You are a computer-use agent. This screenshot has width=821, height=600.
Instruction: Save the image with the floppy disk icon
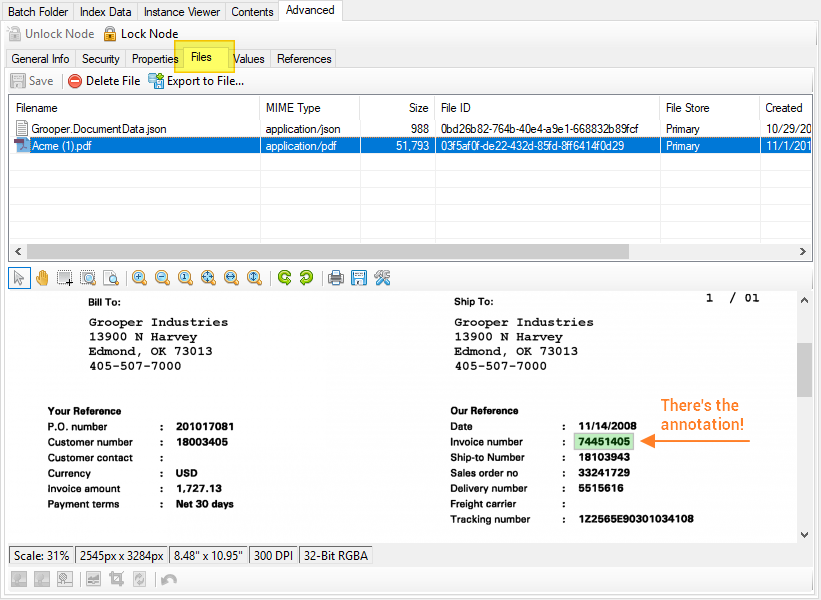(x=359, y=278)
